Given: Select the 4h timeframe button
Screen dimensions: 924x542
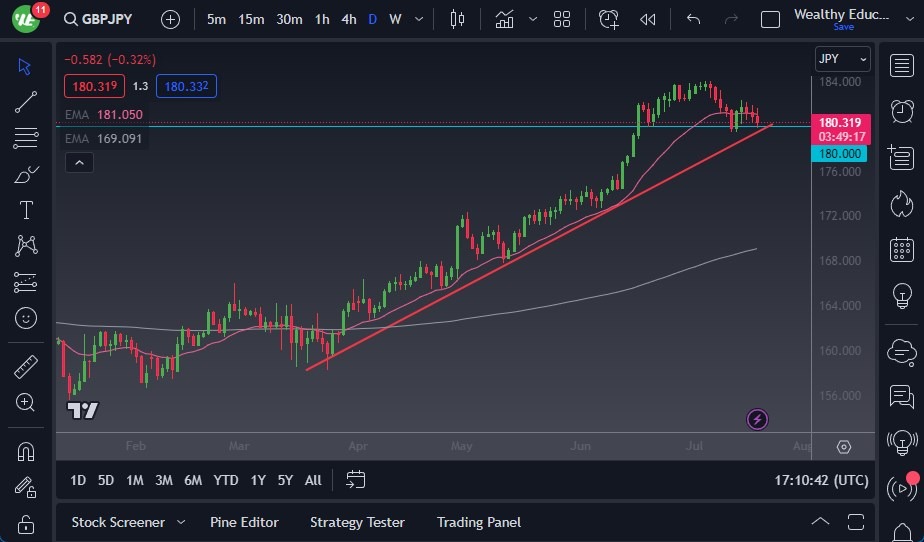Looking at the screenshot, I should click(x=348, y=19).
